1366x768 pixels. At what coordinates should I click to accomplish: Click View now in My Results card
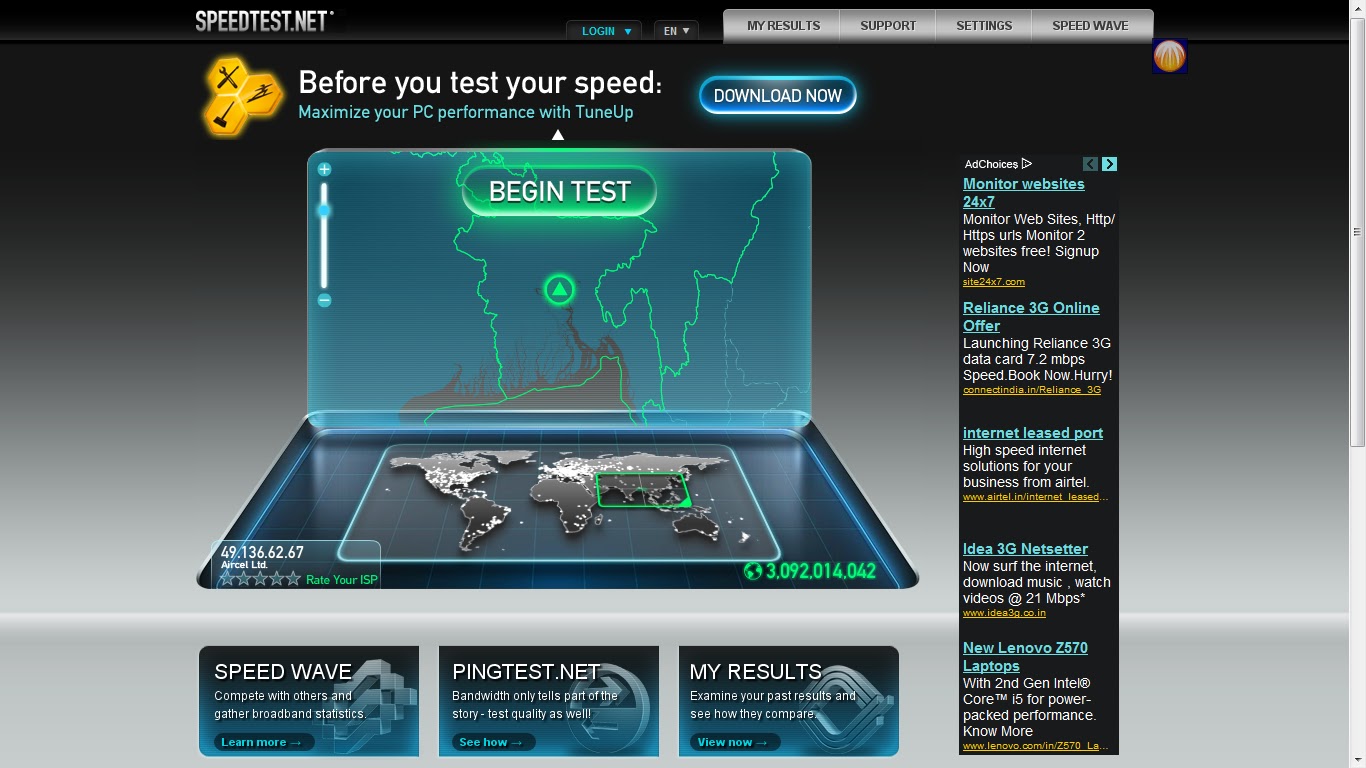click(735, 742)
